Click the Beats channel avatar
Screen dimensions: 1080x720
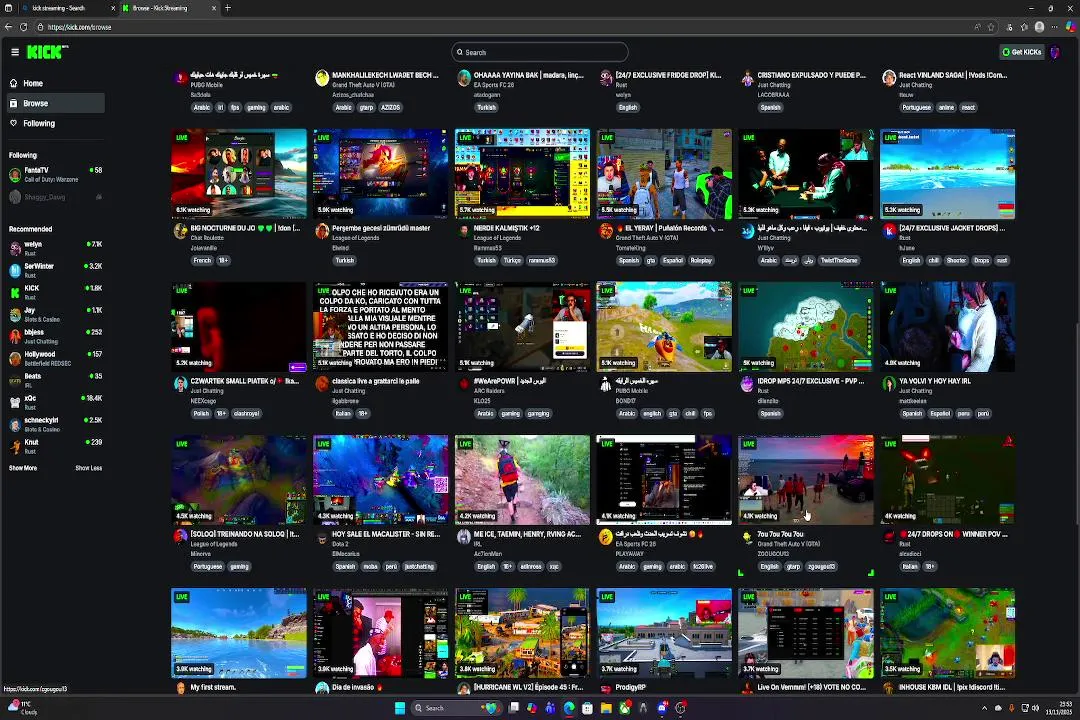point(15,380)
